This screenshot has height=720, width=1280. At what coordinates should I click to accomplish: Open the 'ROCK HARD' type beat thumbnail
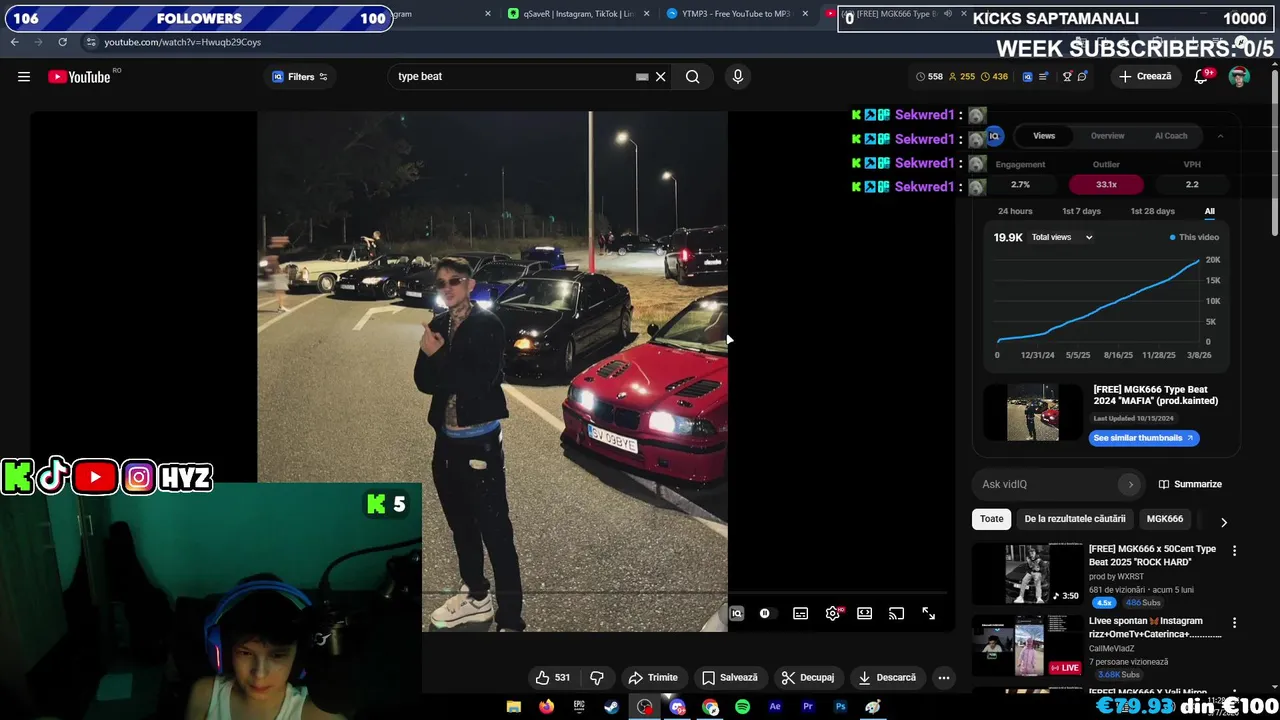tap(1027, 574)
